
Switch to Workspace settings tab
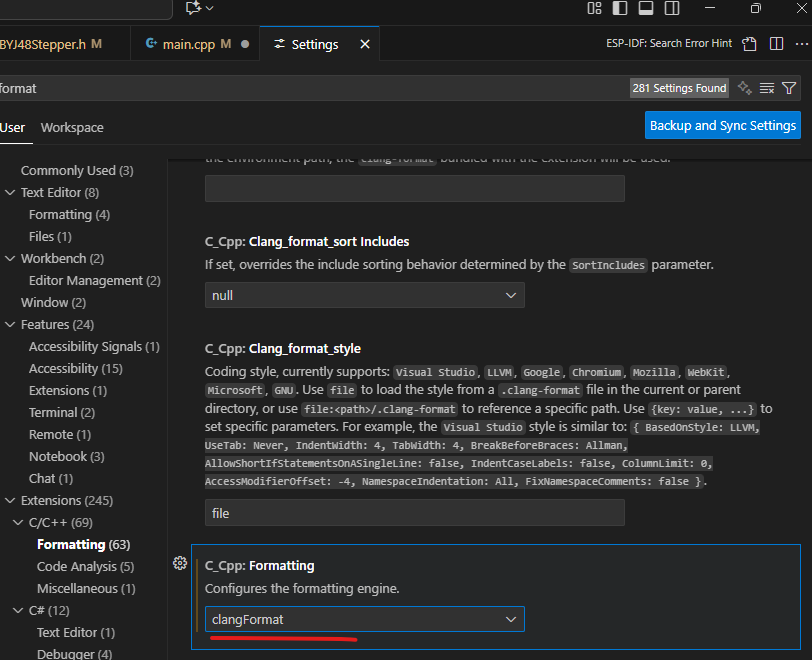[72, 127]
